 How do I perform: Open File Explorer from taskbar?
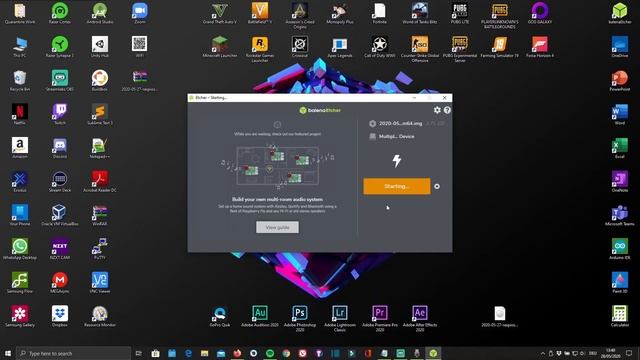[x=204, y=353]
